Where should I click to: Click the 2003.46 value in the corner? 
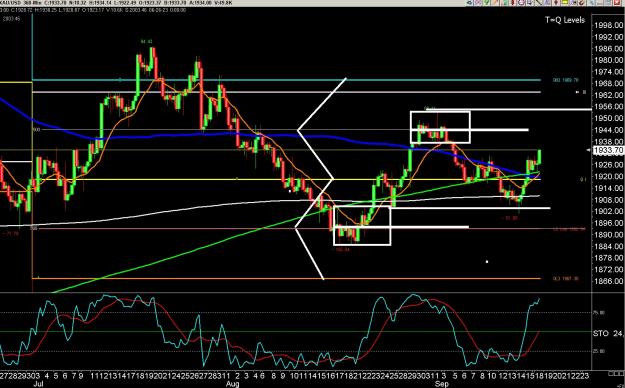coord(11,19)
